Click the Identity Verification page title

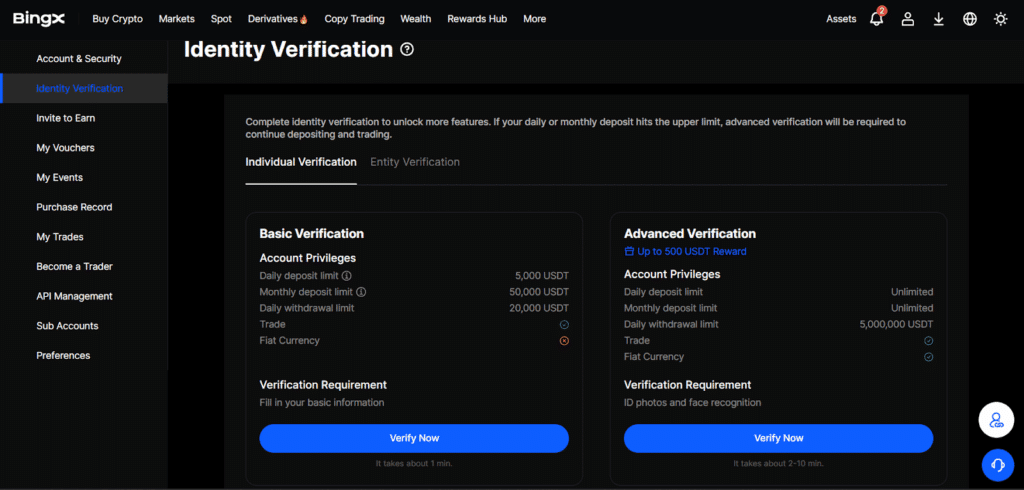click(x=289, y=49)
